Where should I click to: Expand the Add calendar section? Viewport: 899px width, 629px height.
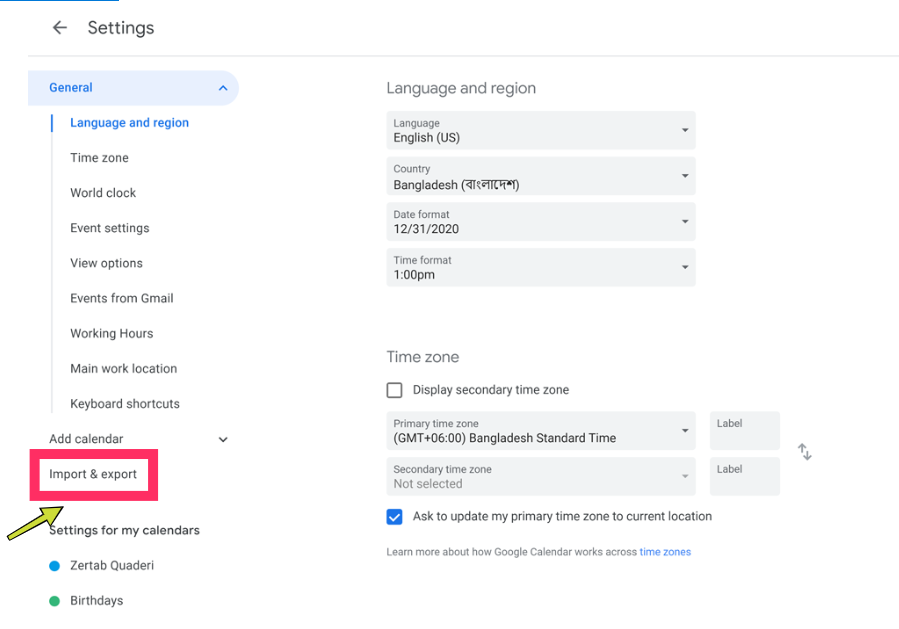click(223, 439)
